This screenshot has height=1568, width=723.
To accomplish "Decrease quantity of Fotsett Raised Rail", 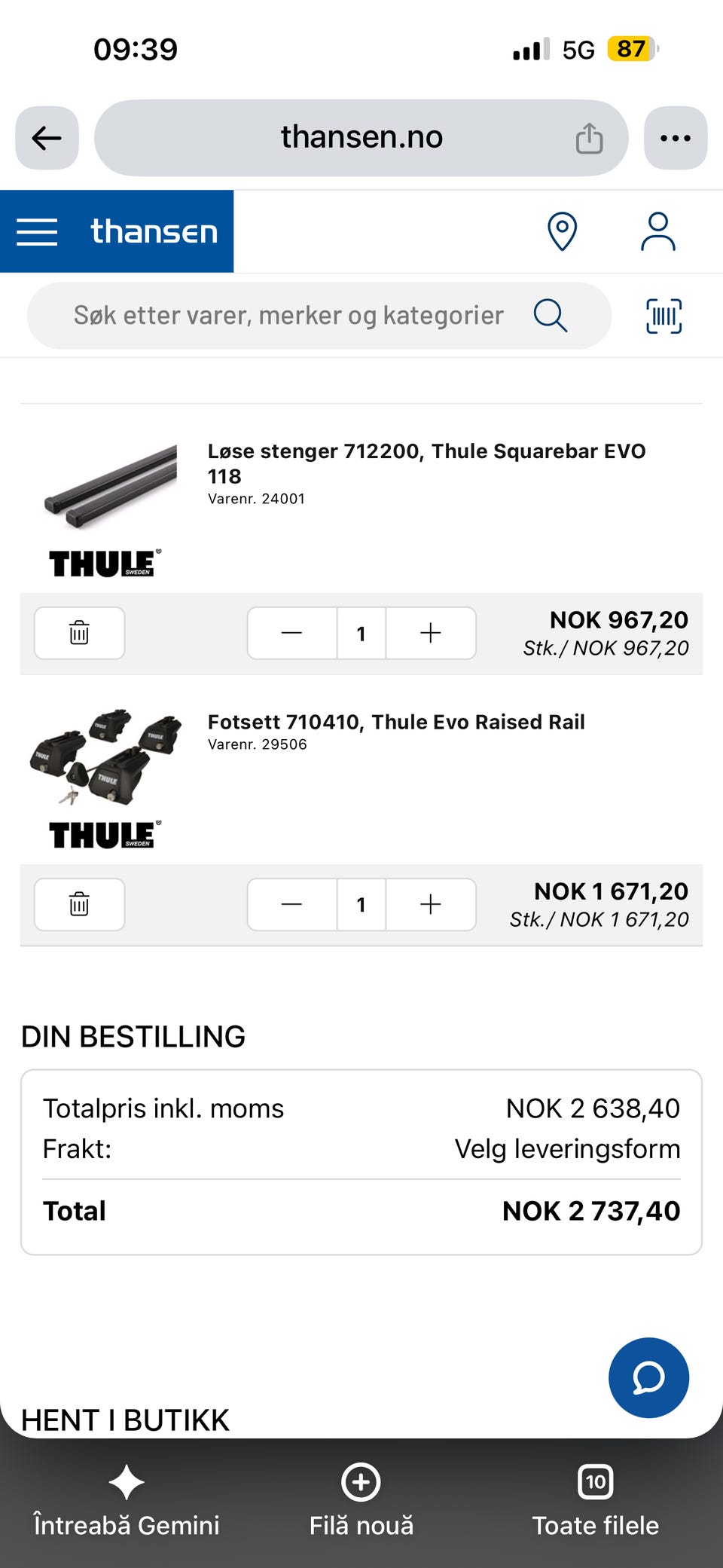I will (291, 904).
